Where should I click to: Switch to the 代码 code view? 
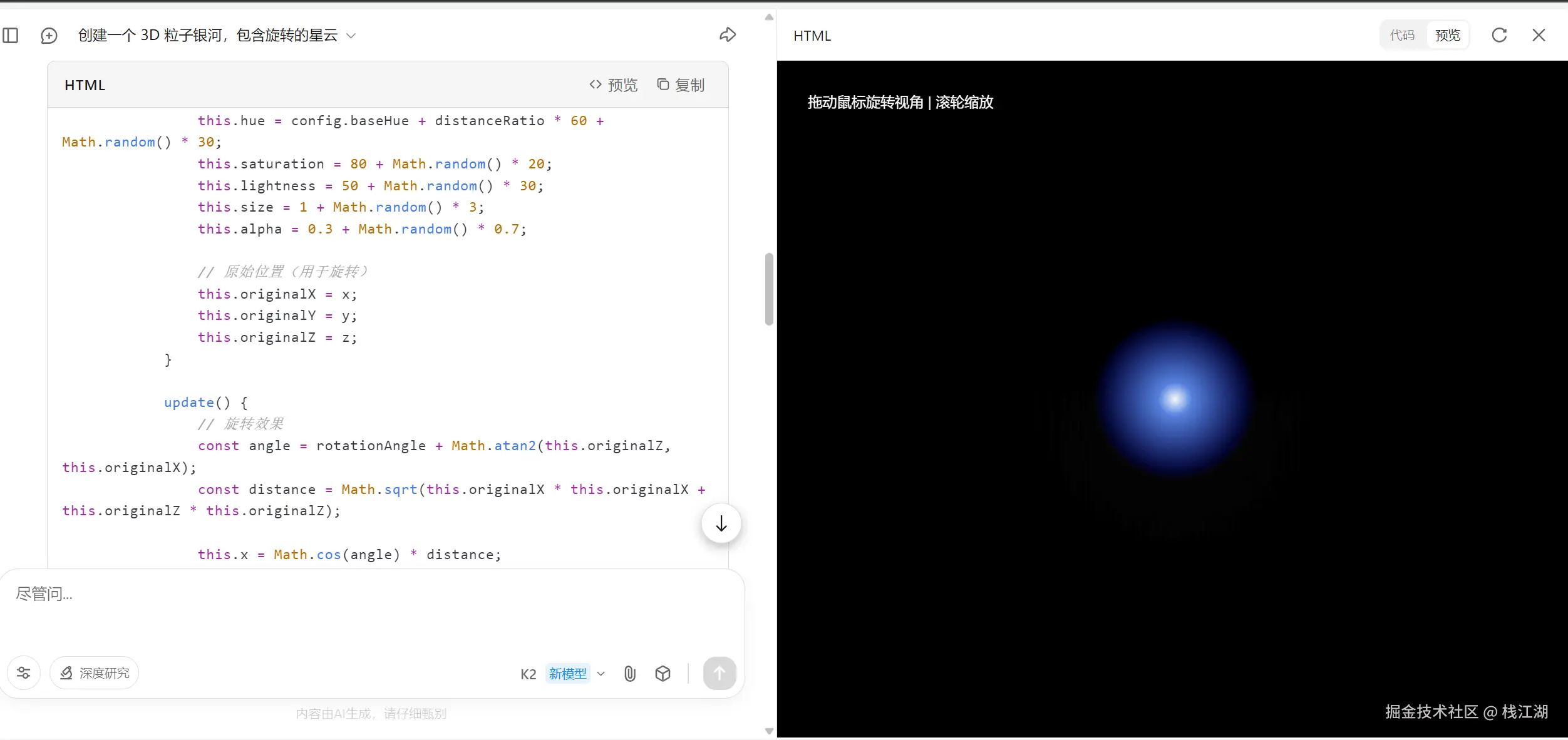1402,35
